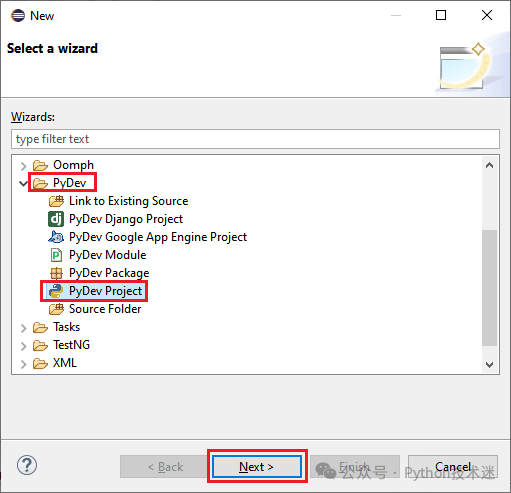The image size is (511, 493).
Task: Click the Next button
Action: point(257,467)
